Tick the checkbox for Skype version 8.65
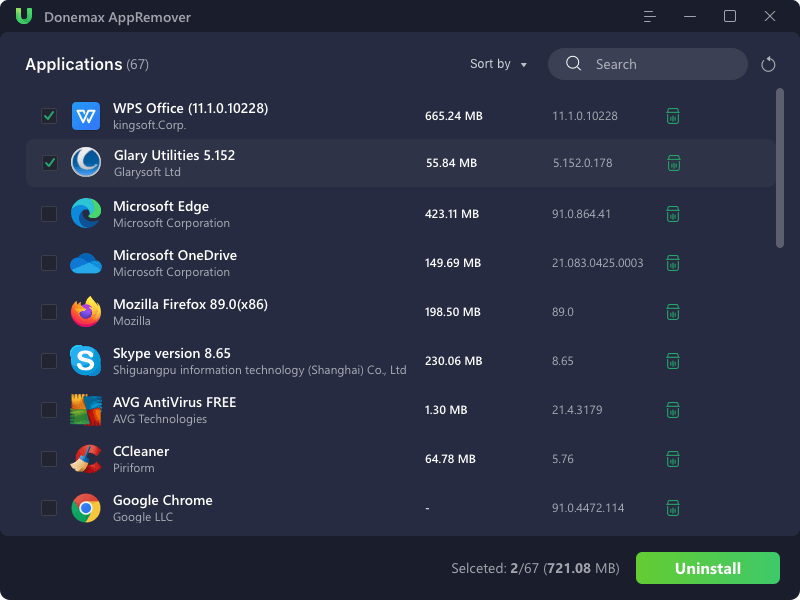The width and height of the screenshot is (800, 600). tap(49, 361)
